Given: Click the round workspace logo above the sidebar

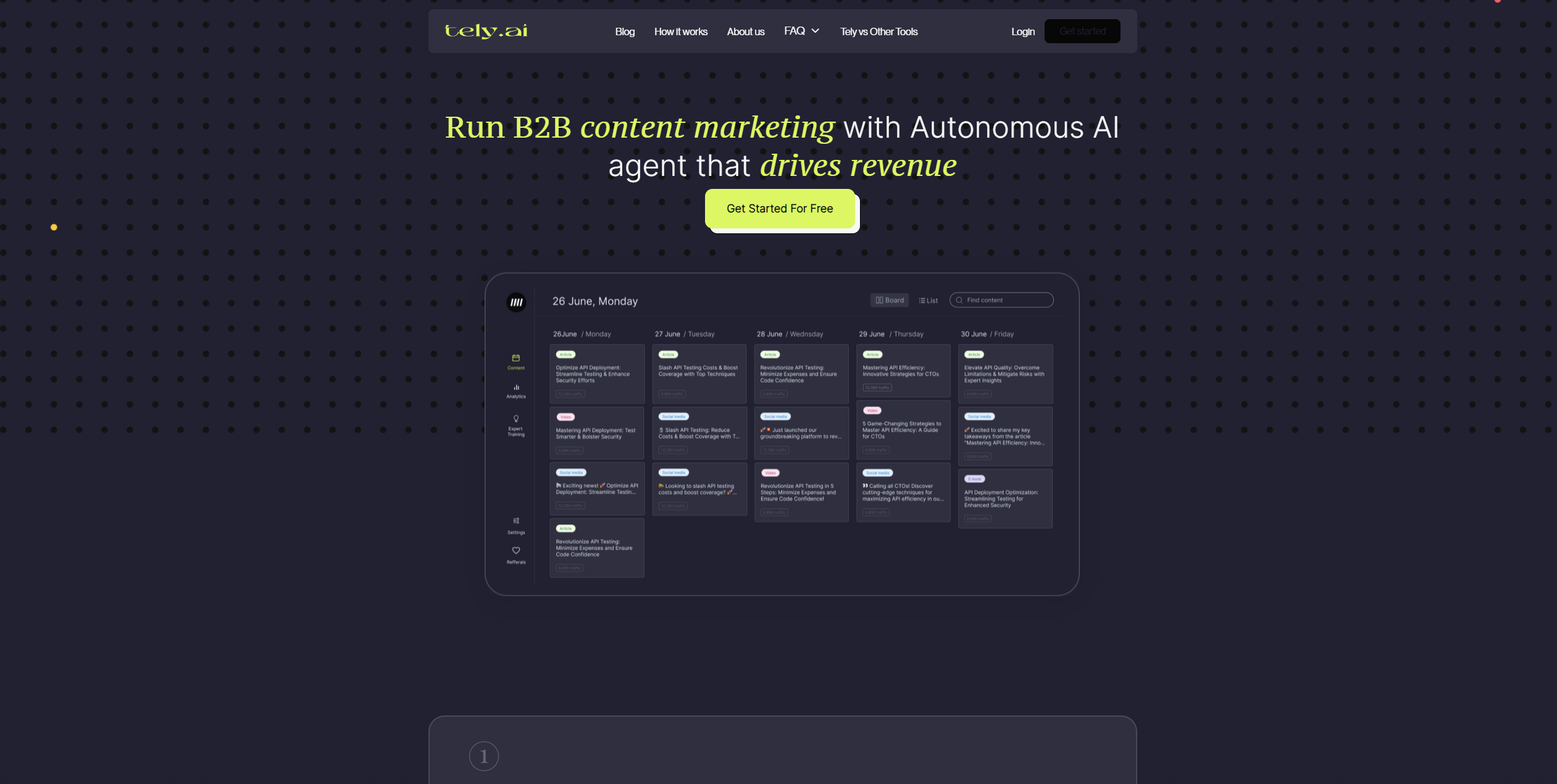Looking at the screenshot, I should (x=516, y=302).
